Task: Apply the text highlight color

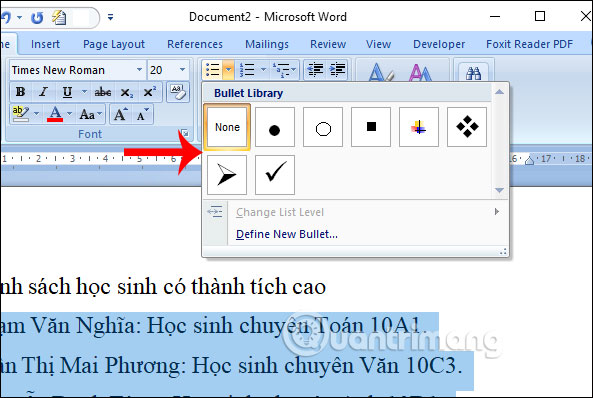Action: point(20,114)
